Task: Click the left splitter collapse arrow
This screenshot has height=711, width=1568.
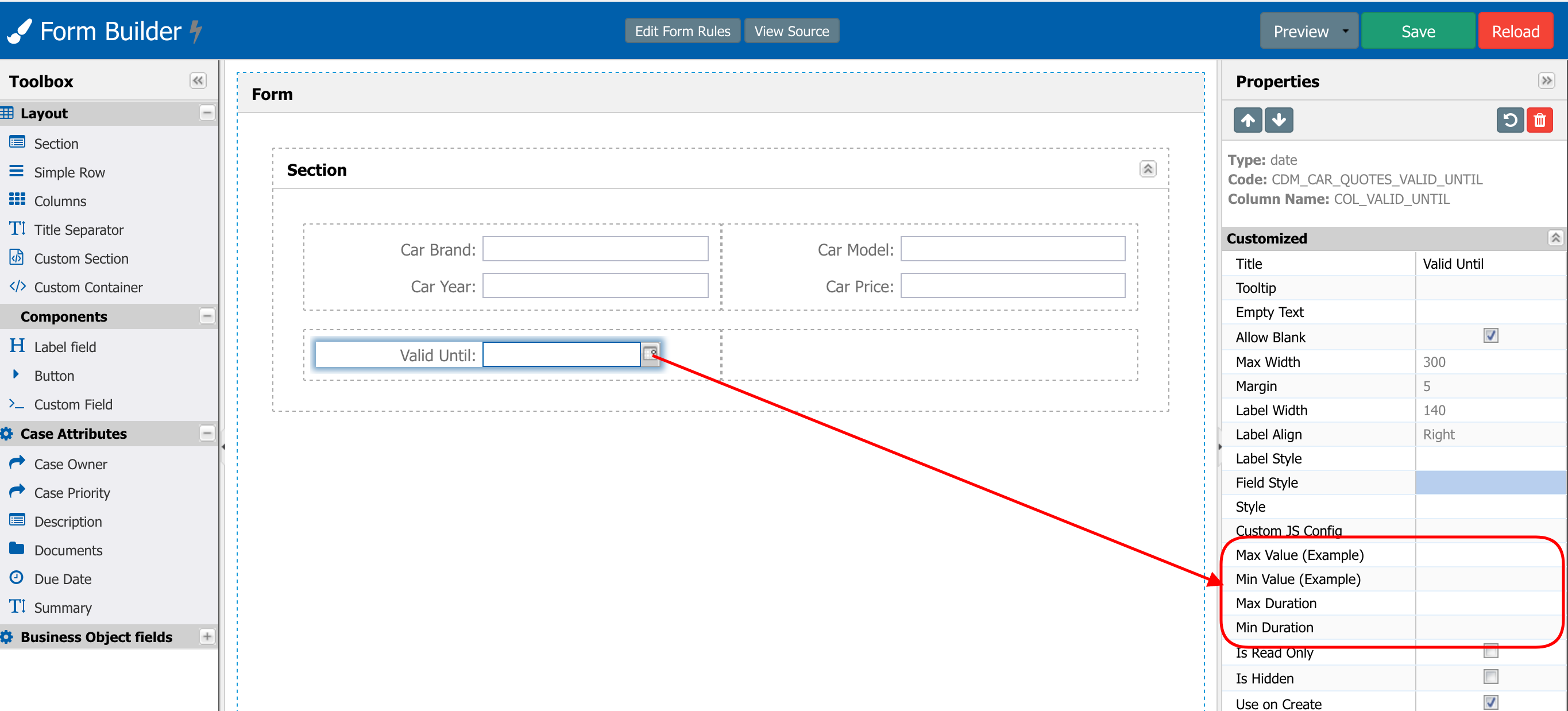Action: click(223, 447)
